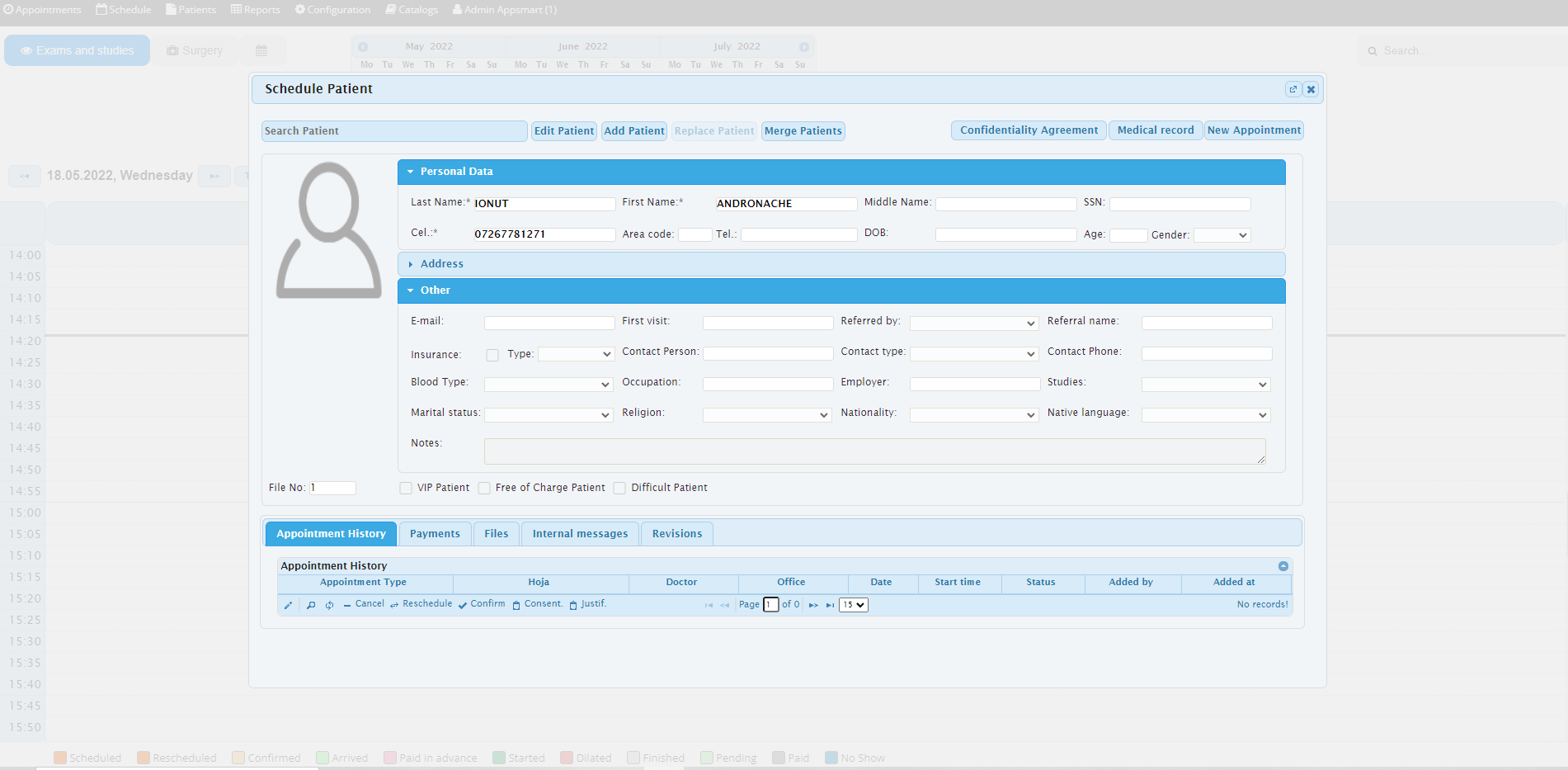Click the Edit Patient button
The width and height of the screenshot is (1568, 770).
(564, 131)
